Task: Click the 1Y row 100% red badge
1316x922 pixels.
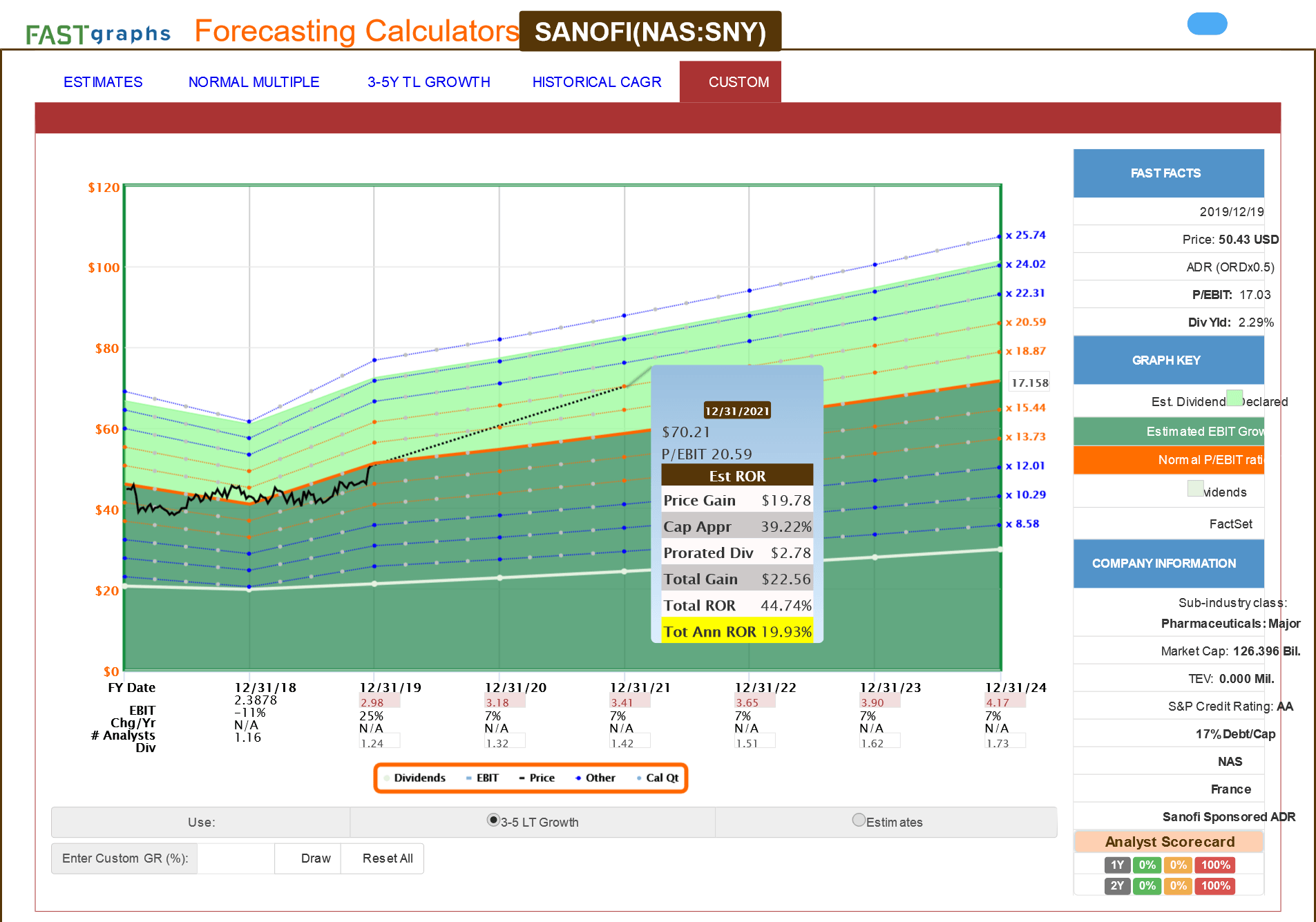Action: pos(1215,865)
